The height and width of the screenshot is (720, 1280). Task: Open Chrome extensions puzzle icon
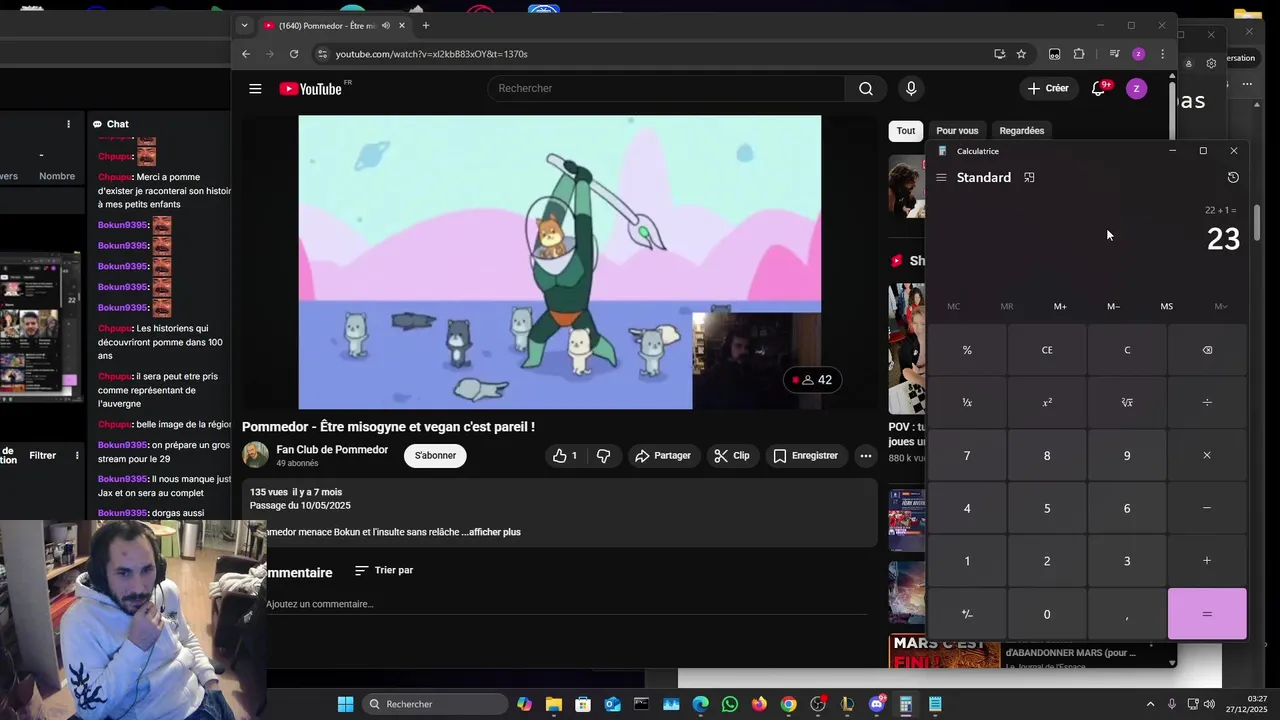1079,54
